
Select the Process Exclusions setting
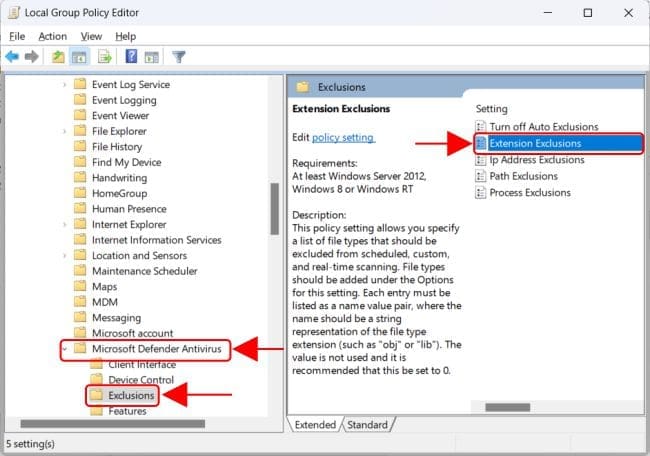click(x=529, y=192)
